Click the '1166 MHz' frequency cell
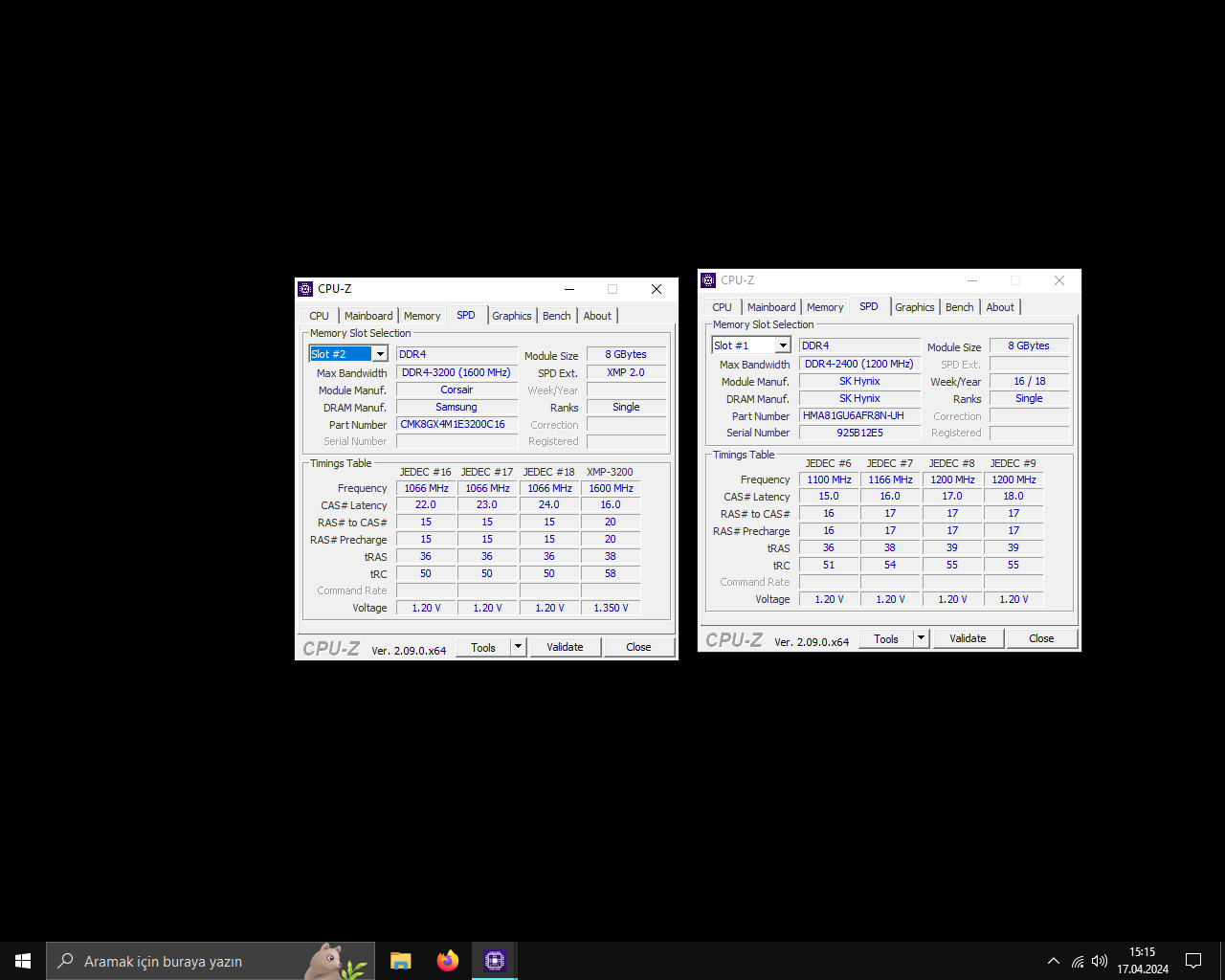1225x980 pixels. (890, 479)
